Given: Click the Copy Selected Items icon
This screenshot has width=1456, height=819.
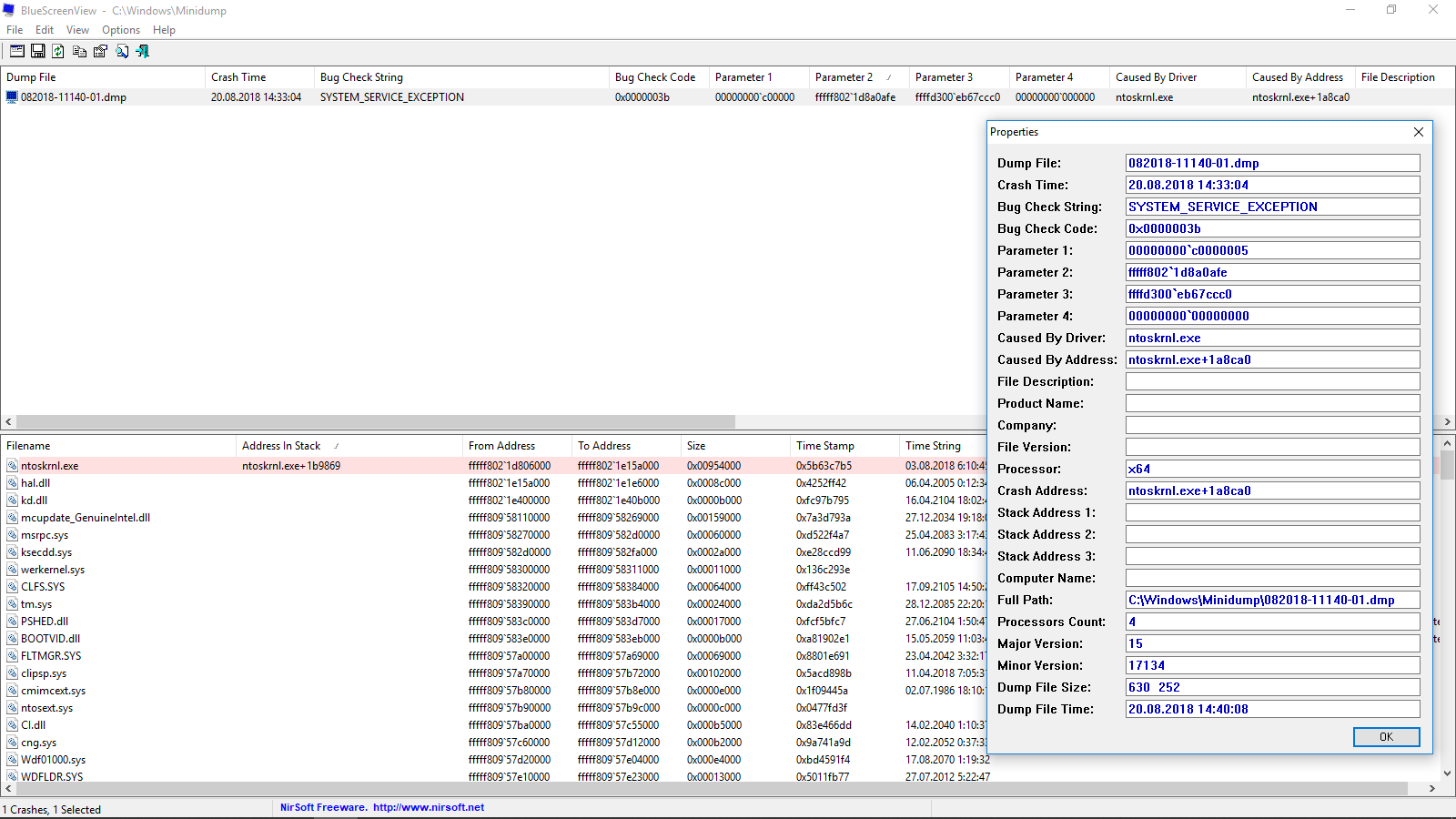Looking at the screenshot, I should coord(79,52).
